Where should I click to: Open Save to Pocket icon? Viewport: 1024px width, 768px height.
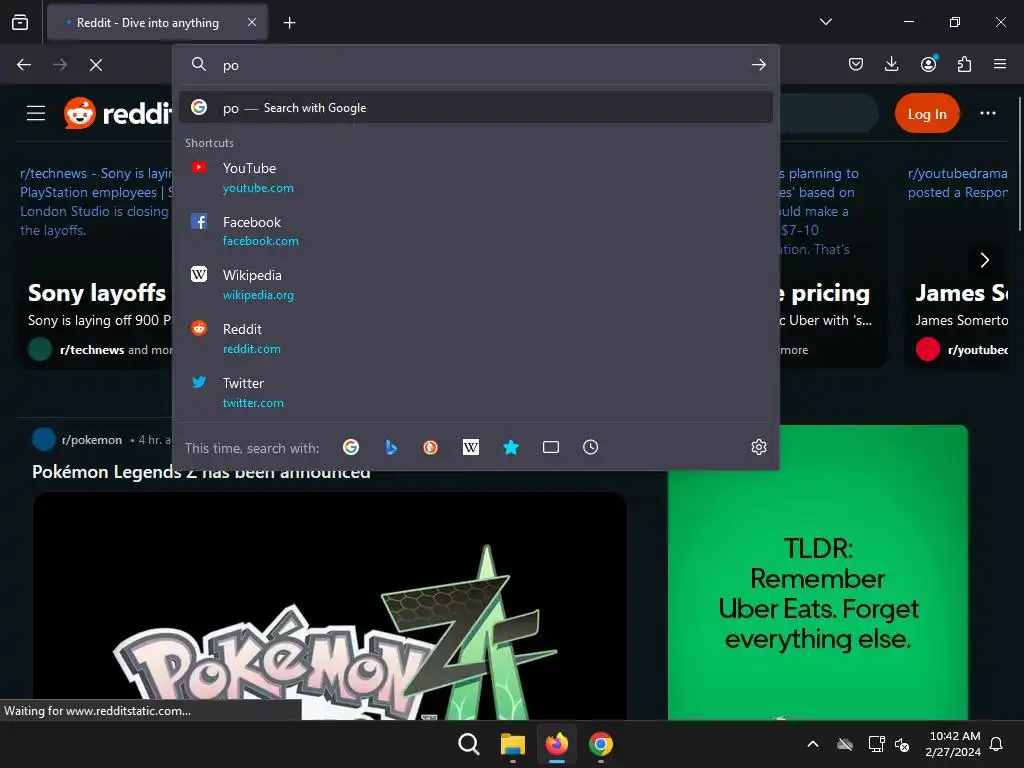pos(856,64)
